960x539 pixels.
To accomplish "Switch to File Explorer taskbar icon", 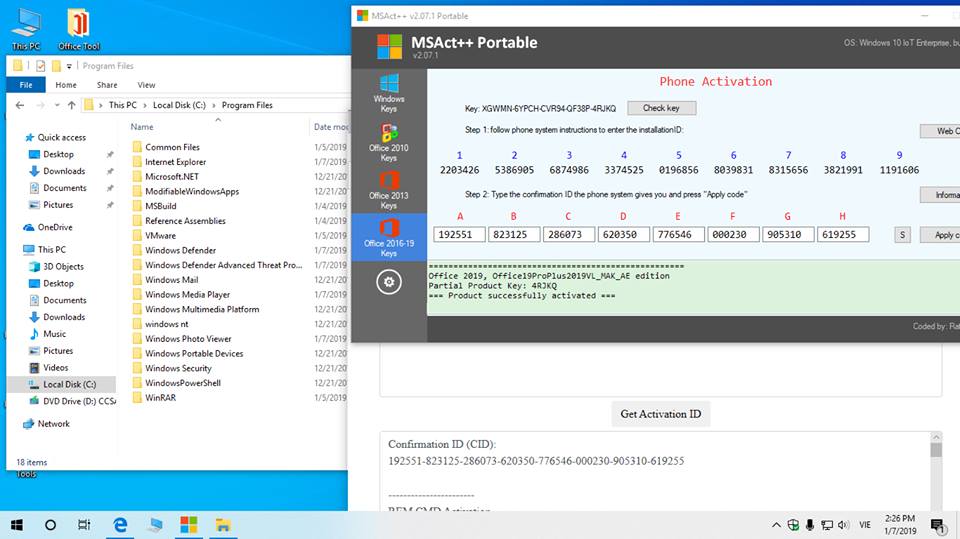I will 223,525.
